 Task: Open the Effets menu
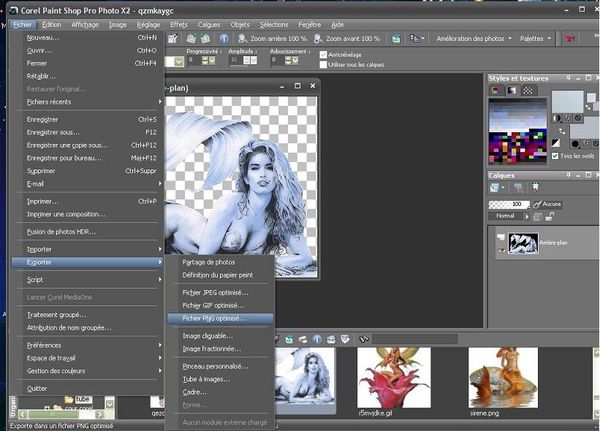[x=179, y=25]
